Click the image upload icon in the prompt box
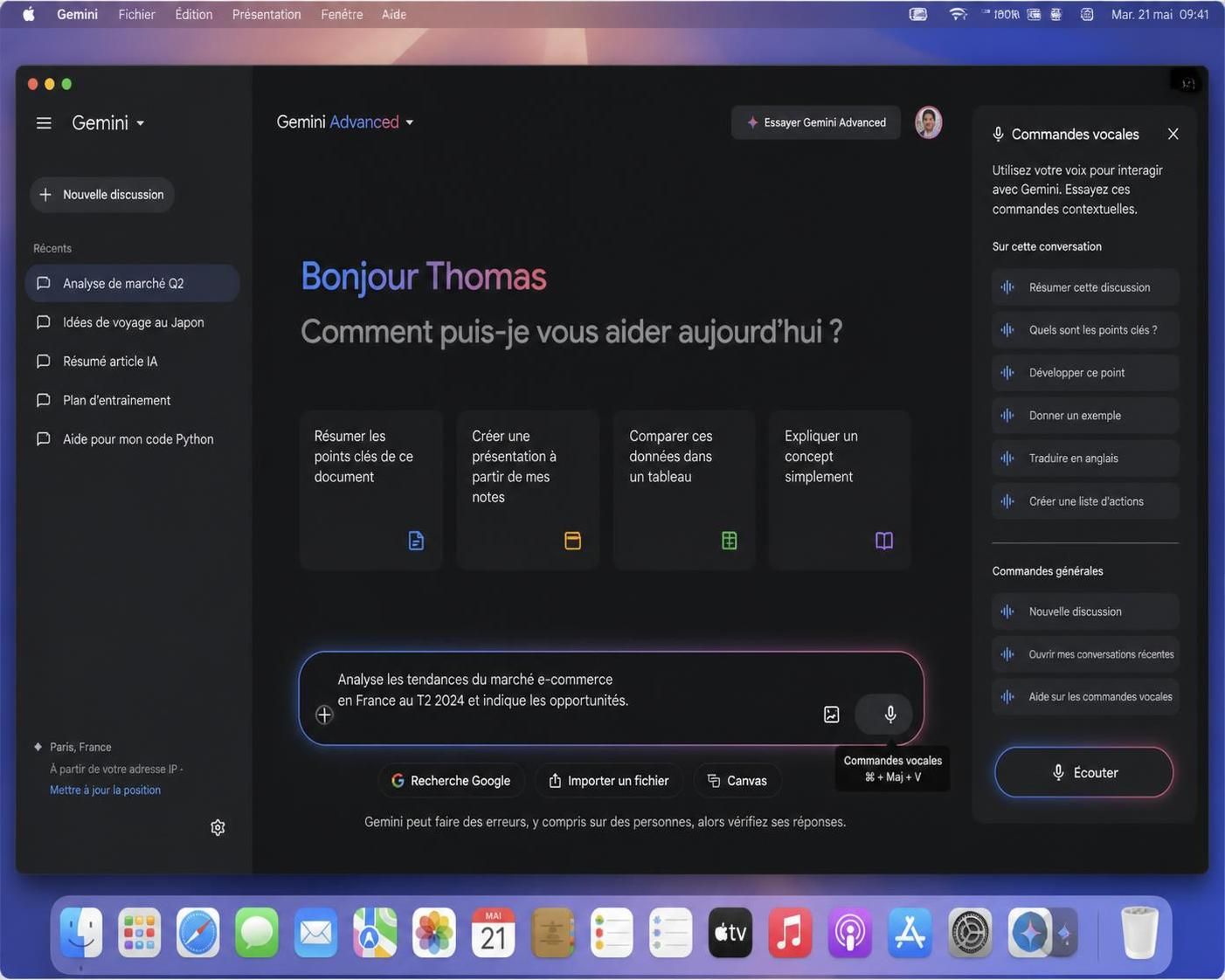The width and height of the screenshot is (1225, 980). pos(832,714)
